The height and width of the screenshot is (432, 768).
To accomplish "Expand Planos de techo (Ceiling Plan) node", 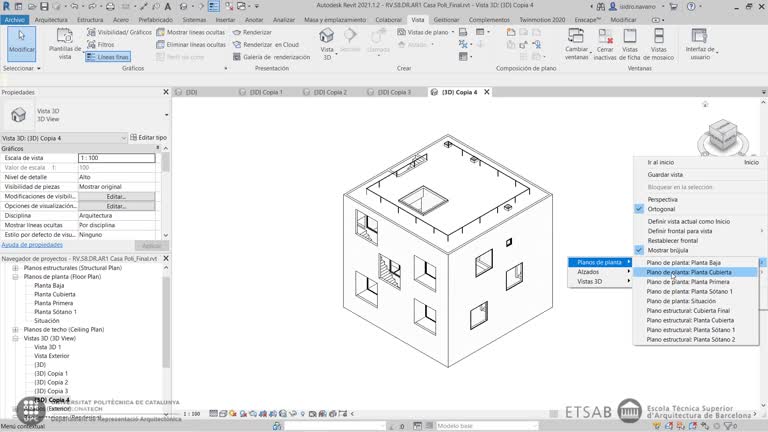I will point(15,329).
